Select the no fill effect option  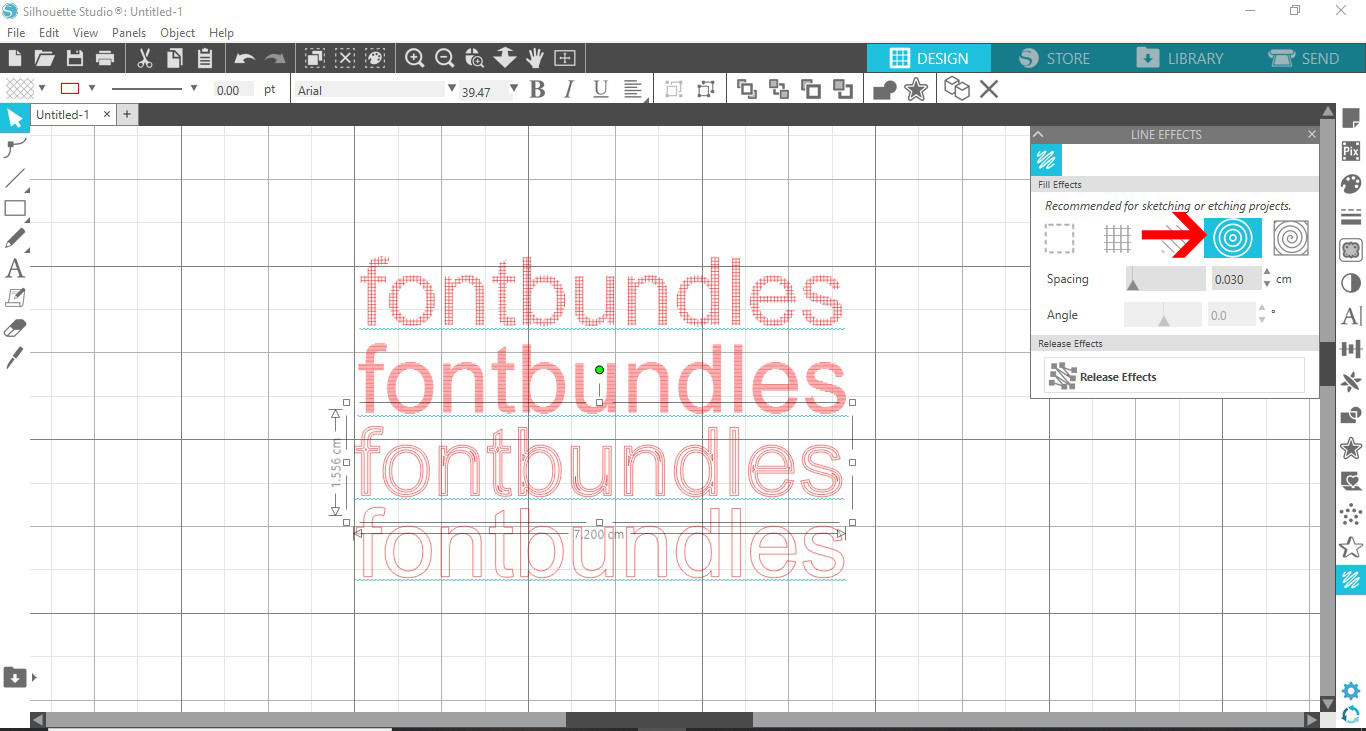point(1059,238)
